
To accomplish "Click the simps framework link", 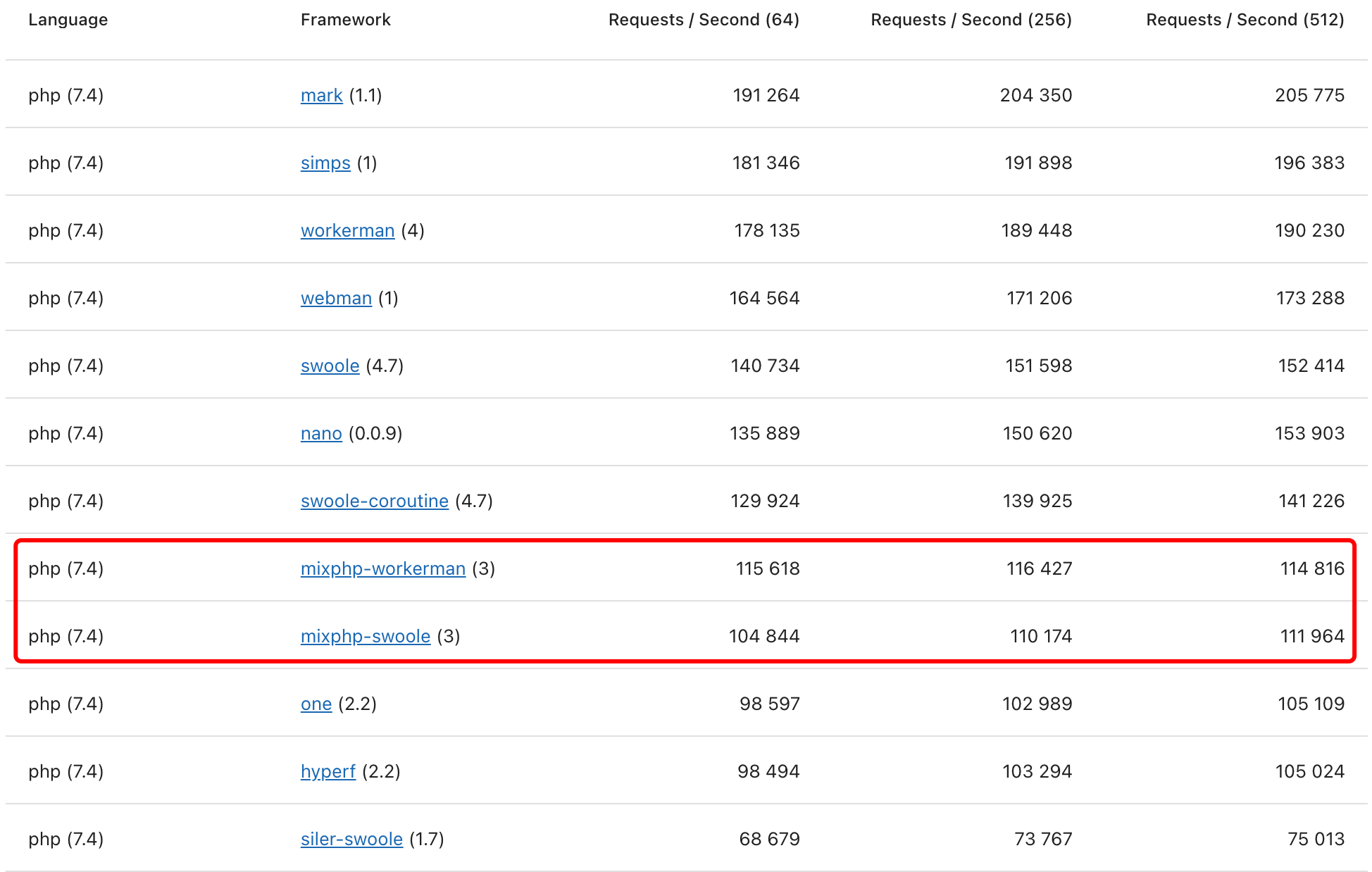I will [320, 162].
